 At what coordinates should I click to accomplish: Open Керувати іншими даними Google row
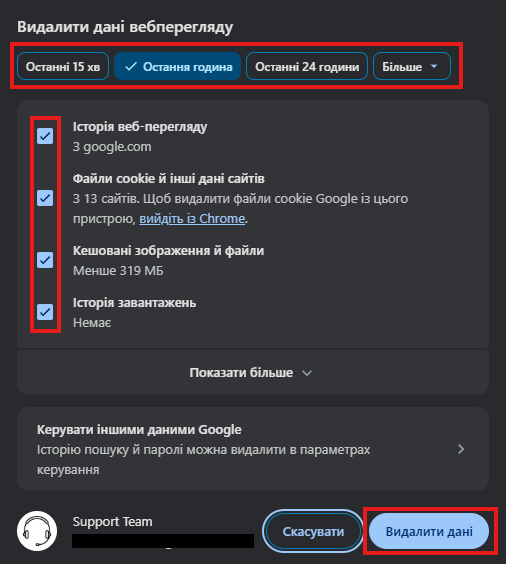click(x=253, y=449)
